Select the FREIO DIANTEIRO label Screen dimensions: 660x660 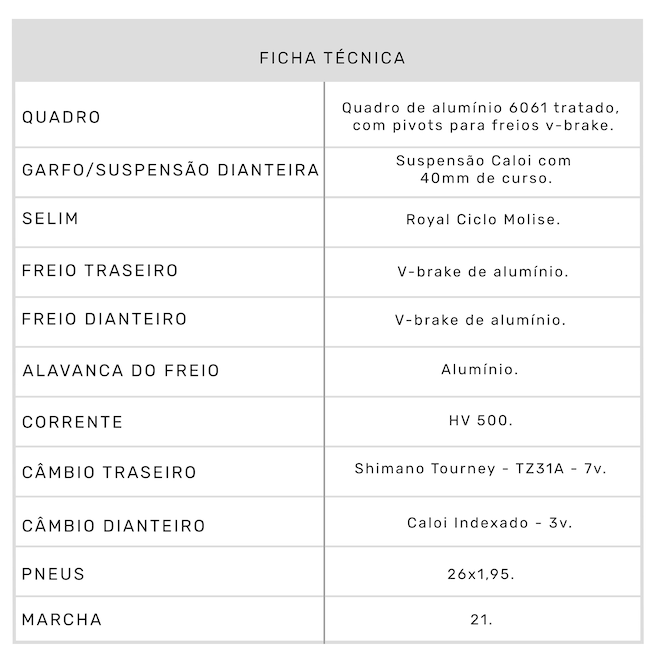click(x=105, y=319)
